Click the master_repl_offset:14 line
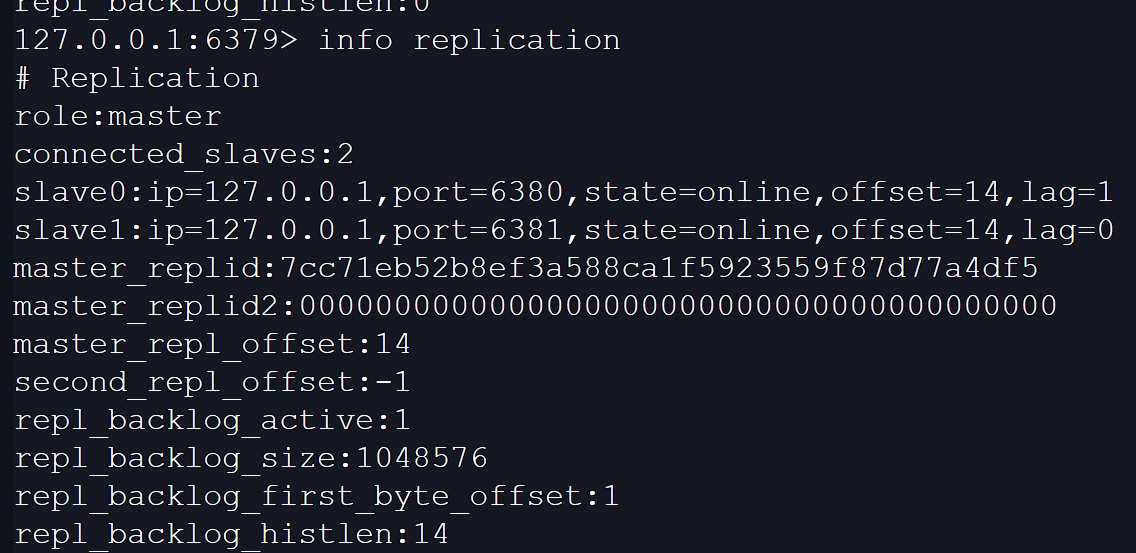The width and height of the screenshot is (1136, 553). point(212,345)
